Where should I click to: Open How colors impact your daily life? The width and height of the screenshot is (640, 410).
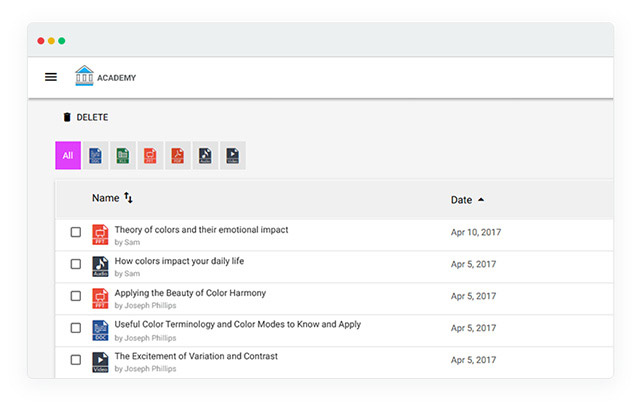point(179,261)
